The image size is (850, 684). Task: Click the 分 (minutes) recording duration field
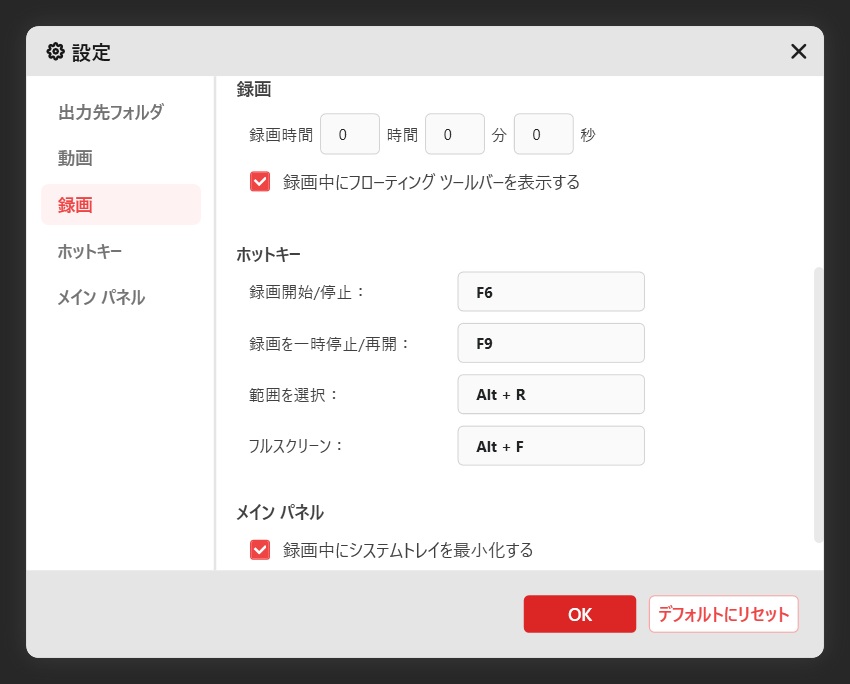454,134
